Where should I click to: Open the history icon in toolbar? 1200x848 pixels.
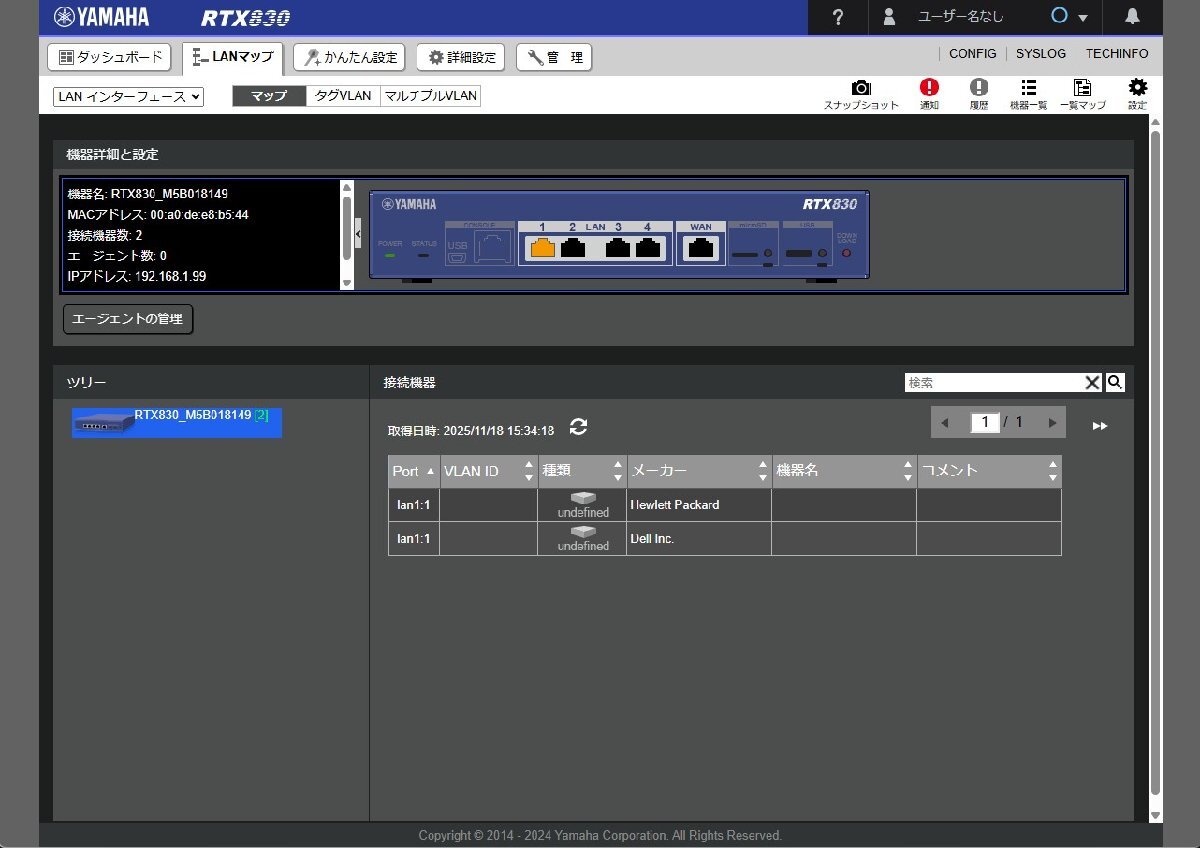[978, 89]
